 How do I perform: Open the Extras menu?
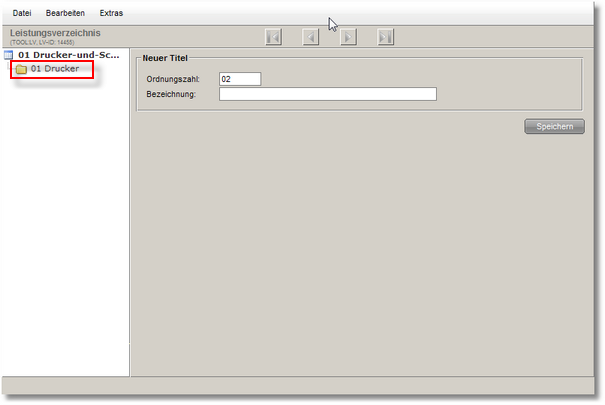point(111,13)
